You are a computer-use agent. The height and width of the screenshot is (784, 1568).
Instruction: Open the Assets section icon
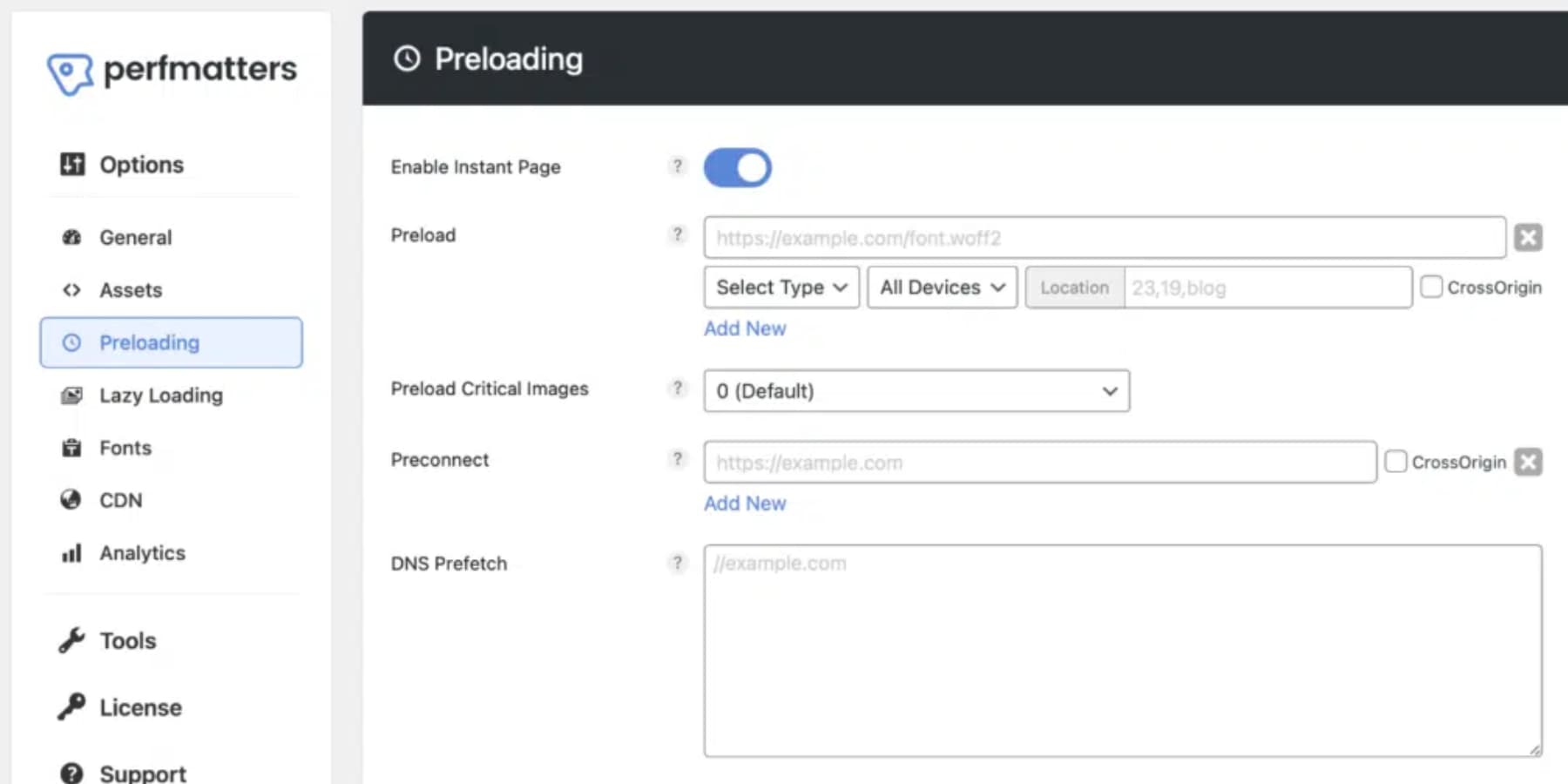click(x=72, y=290)
